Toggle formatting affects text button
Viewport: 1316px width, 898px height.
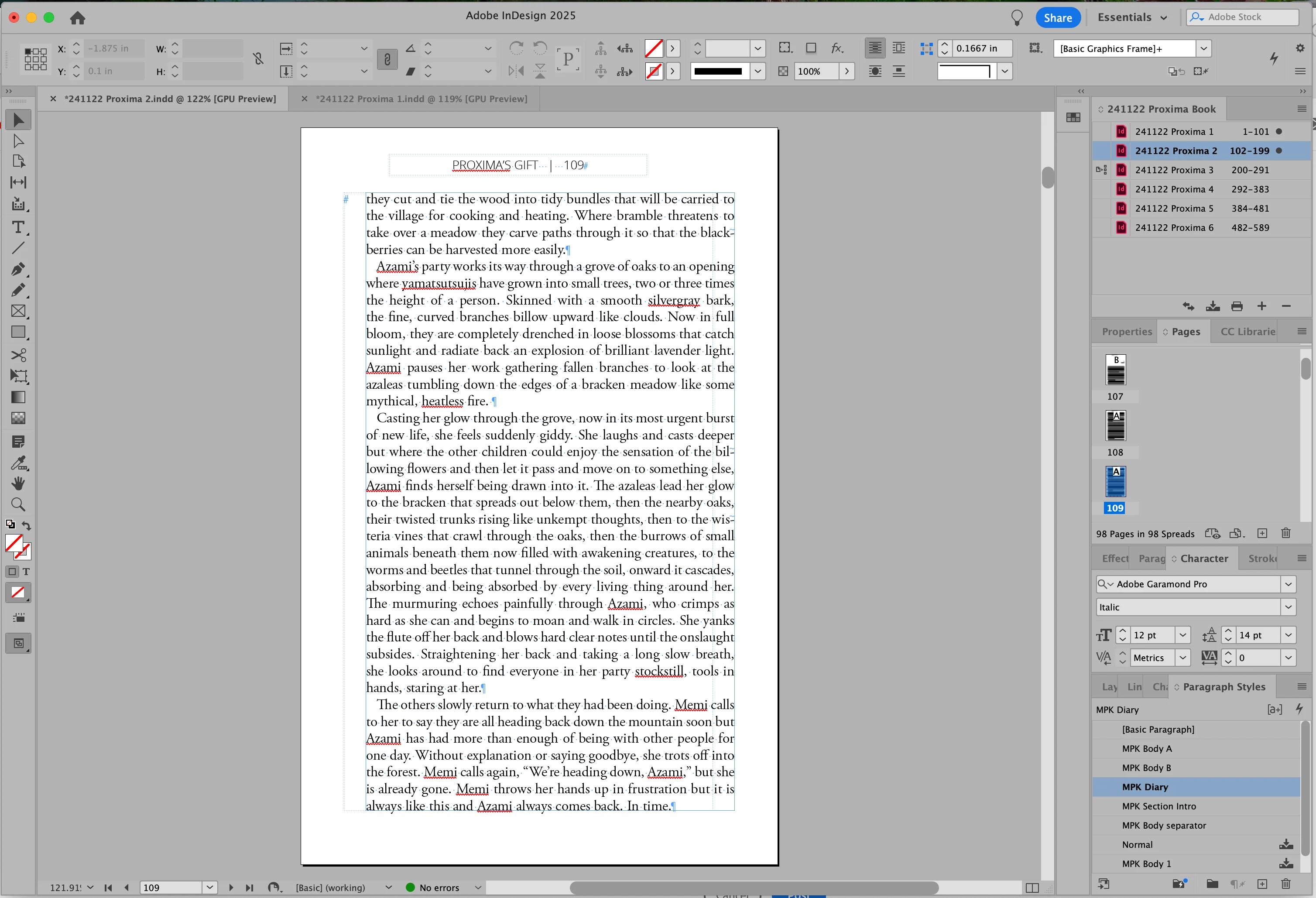click(x=26, y=571)
